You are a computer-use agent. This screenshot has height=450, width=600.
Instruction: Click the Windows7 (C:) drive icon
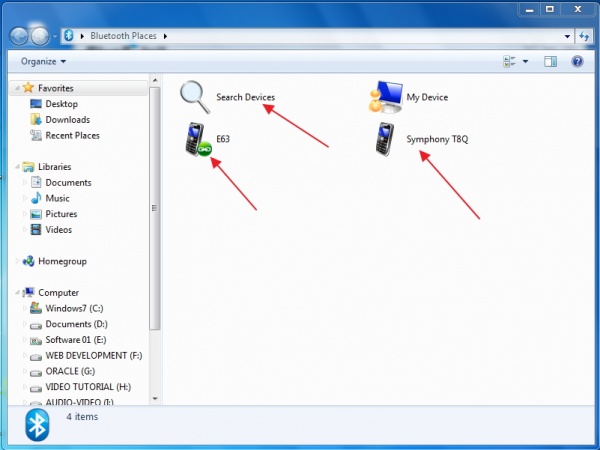pos(36,308)
